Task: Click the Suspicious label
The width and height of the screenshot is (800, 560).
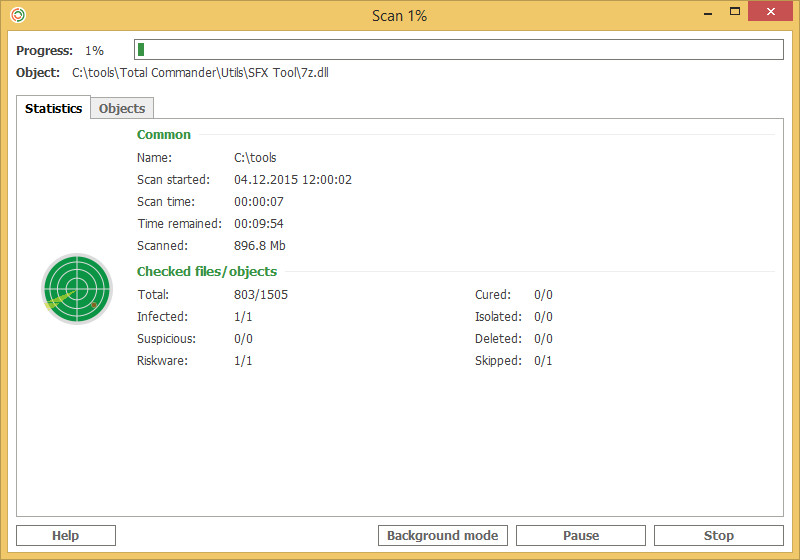Action: coord(166,338)
